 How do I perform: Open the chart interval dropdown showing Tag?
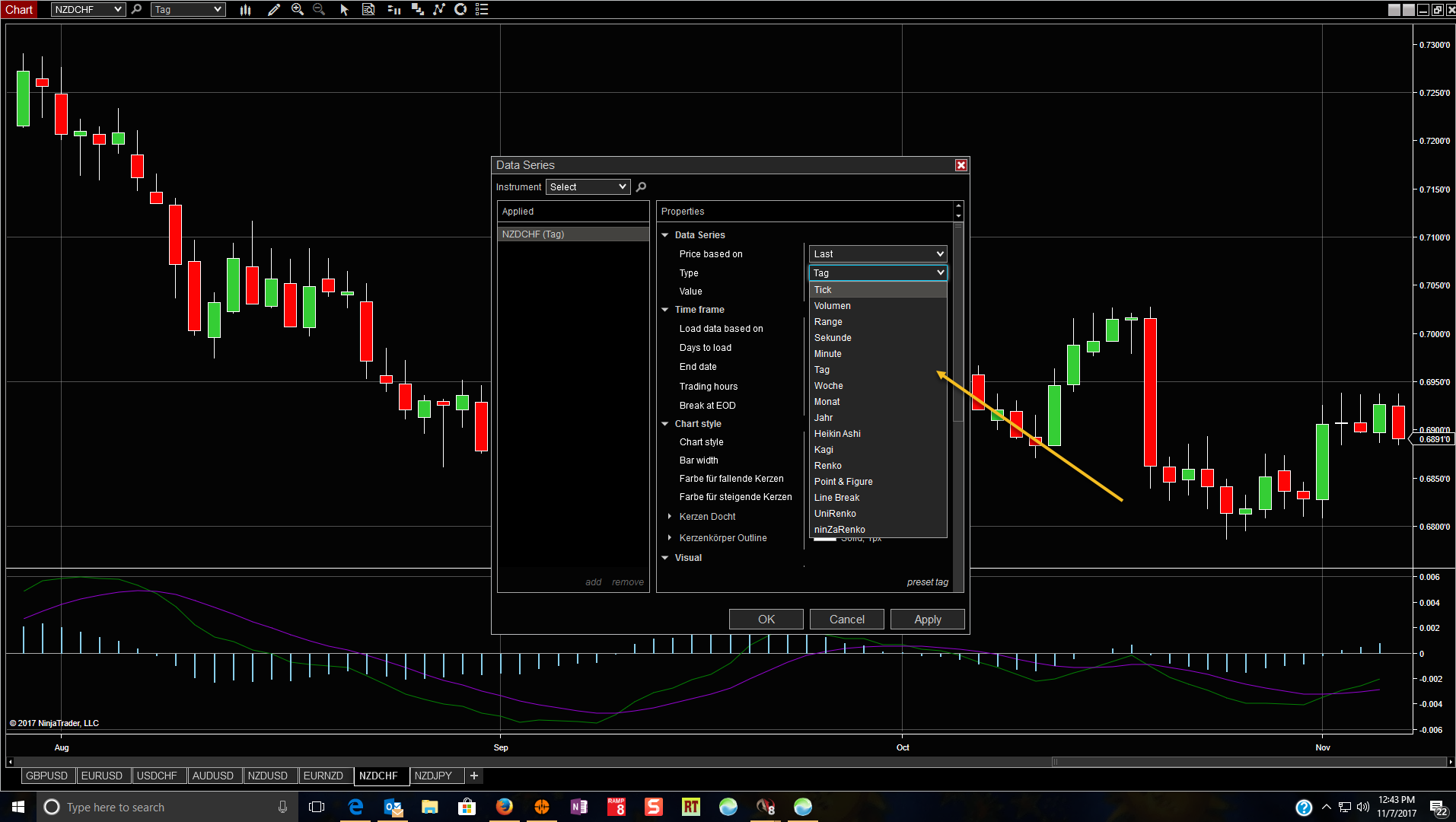(x=188, y=9)
